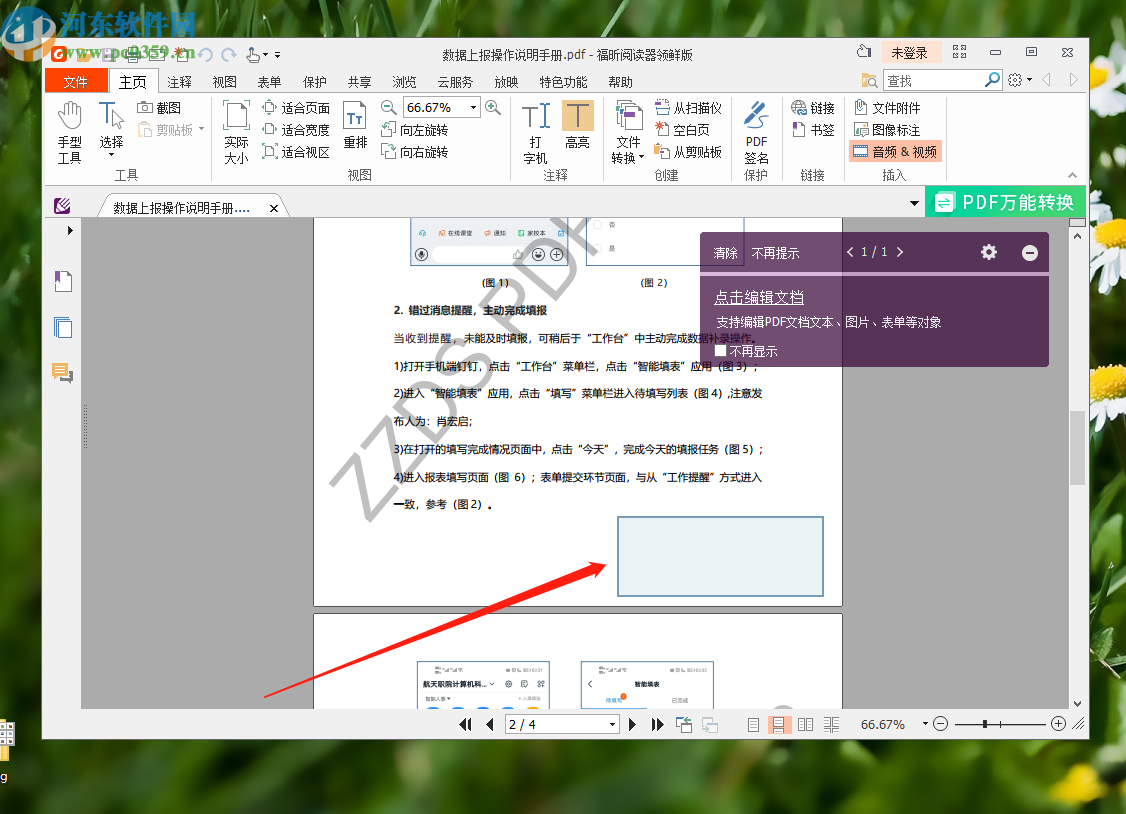
Task: Check the 不再显示 checkbox in the popup
Action: (x=720, y=351)
